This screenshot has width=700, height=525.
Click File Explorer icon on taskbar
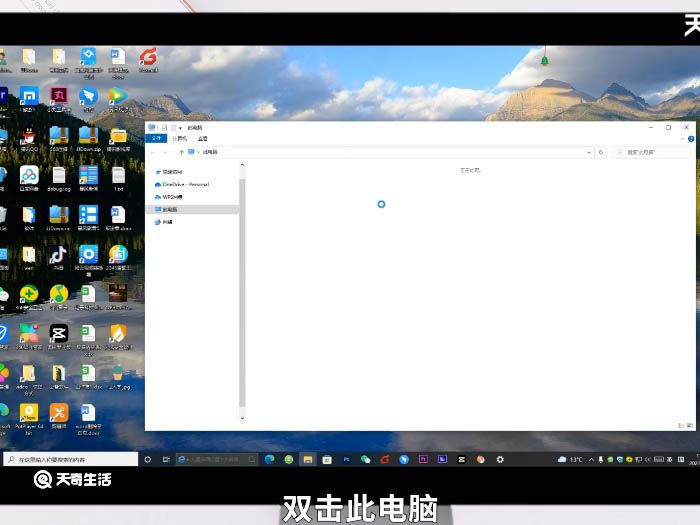pyautogui.click(x=308, y=459)
